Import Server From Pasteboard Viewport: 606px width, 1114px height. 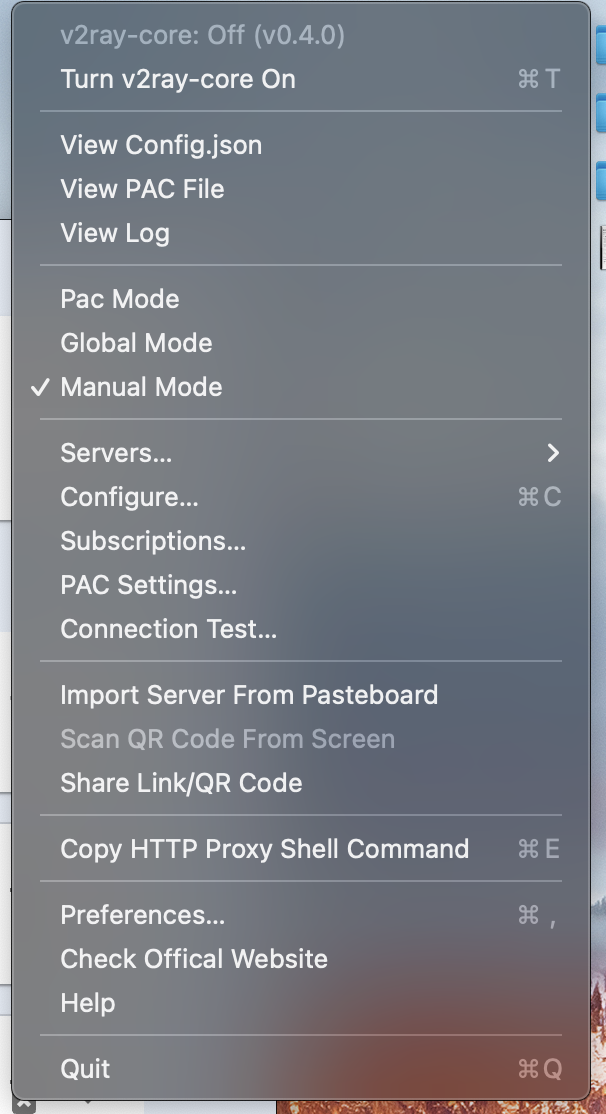point(249,695)
